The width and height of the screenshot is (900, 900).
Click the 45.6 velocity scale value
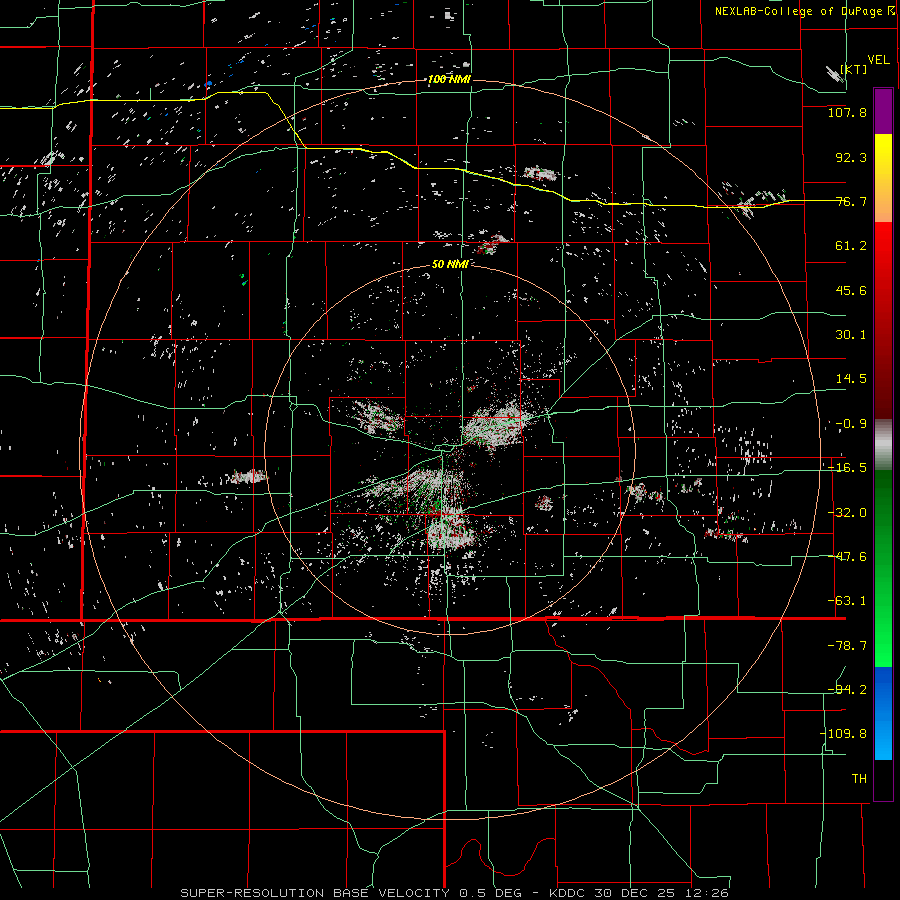(x=851, y=290)
